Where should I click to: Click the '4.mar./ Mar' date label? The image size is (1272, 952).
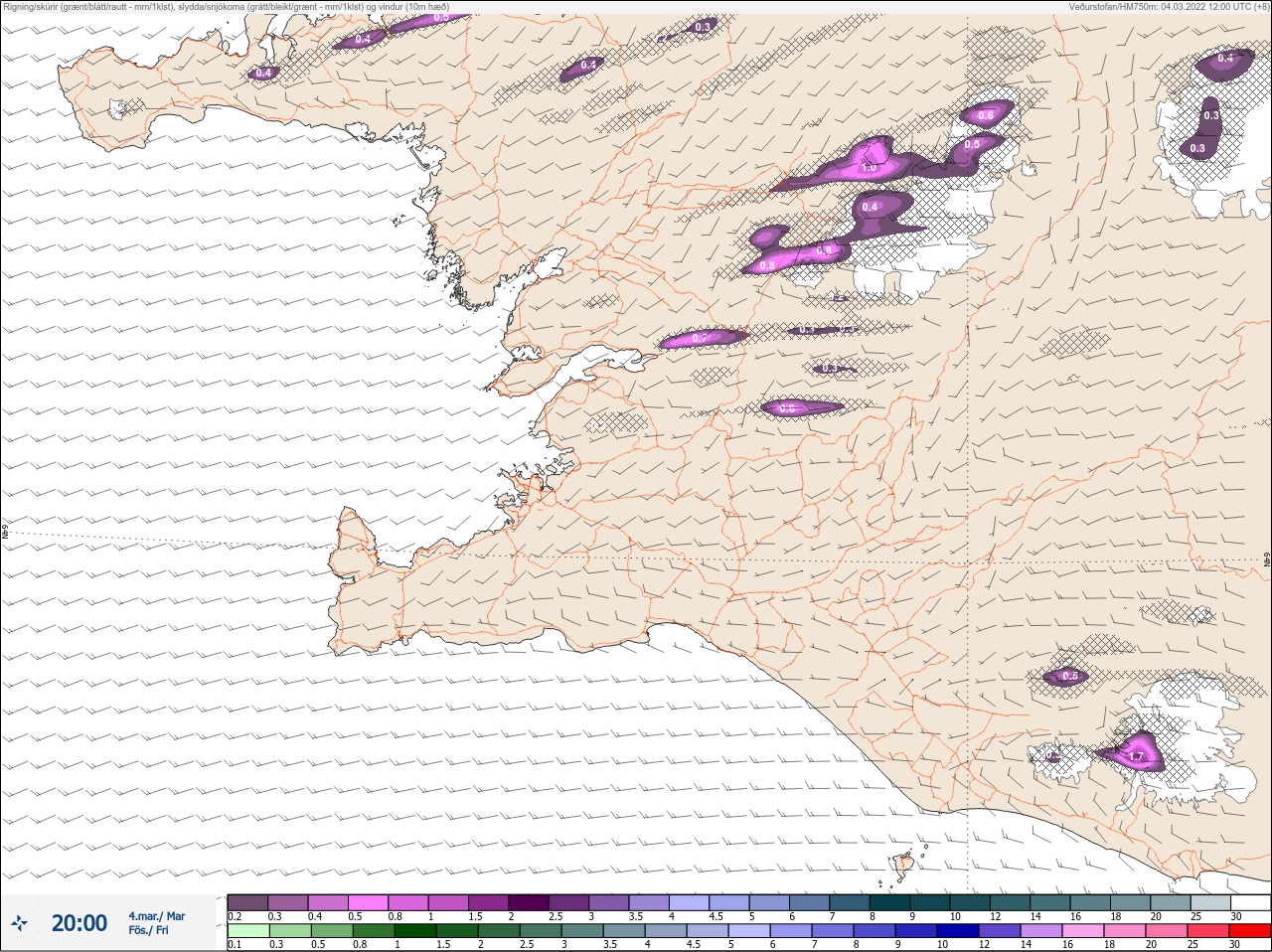156,916
